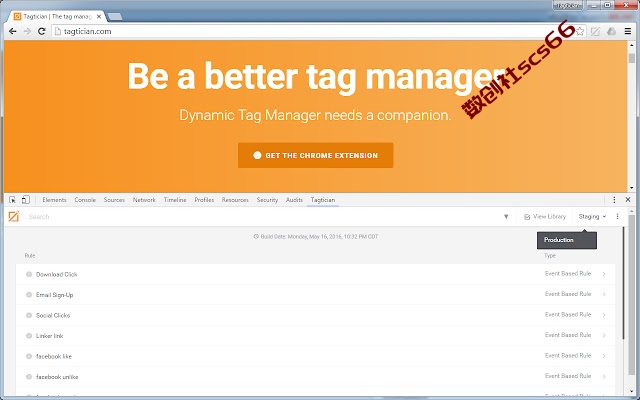Screen dimensions: 640x400
Task: Expand the facebook unlike rule chevron
Action: pyautogui.click(x=604, y=376)
